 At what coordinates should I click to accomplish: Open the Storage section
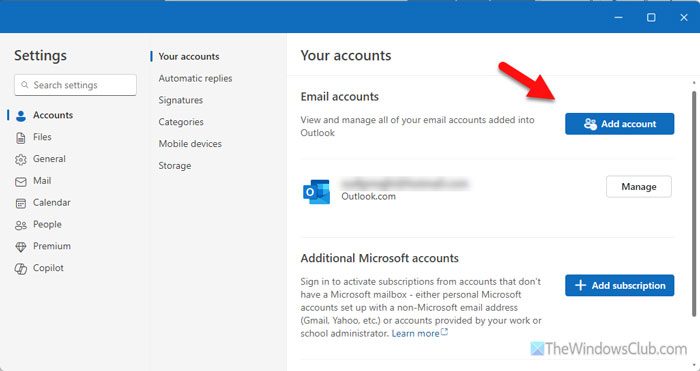pyautogui.click(x=175, y=166)
